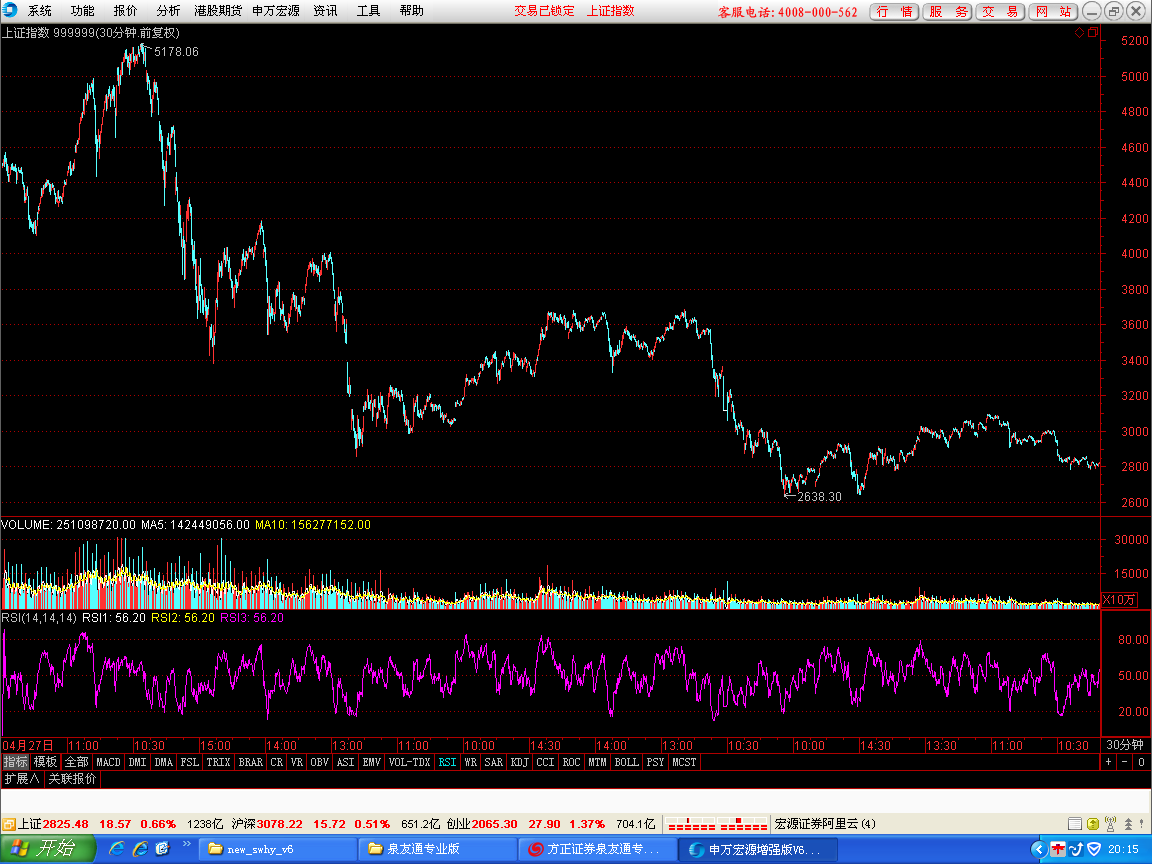Select the 全部 indicator tab
1152x864 pixels.
pos(76,762)
